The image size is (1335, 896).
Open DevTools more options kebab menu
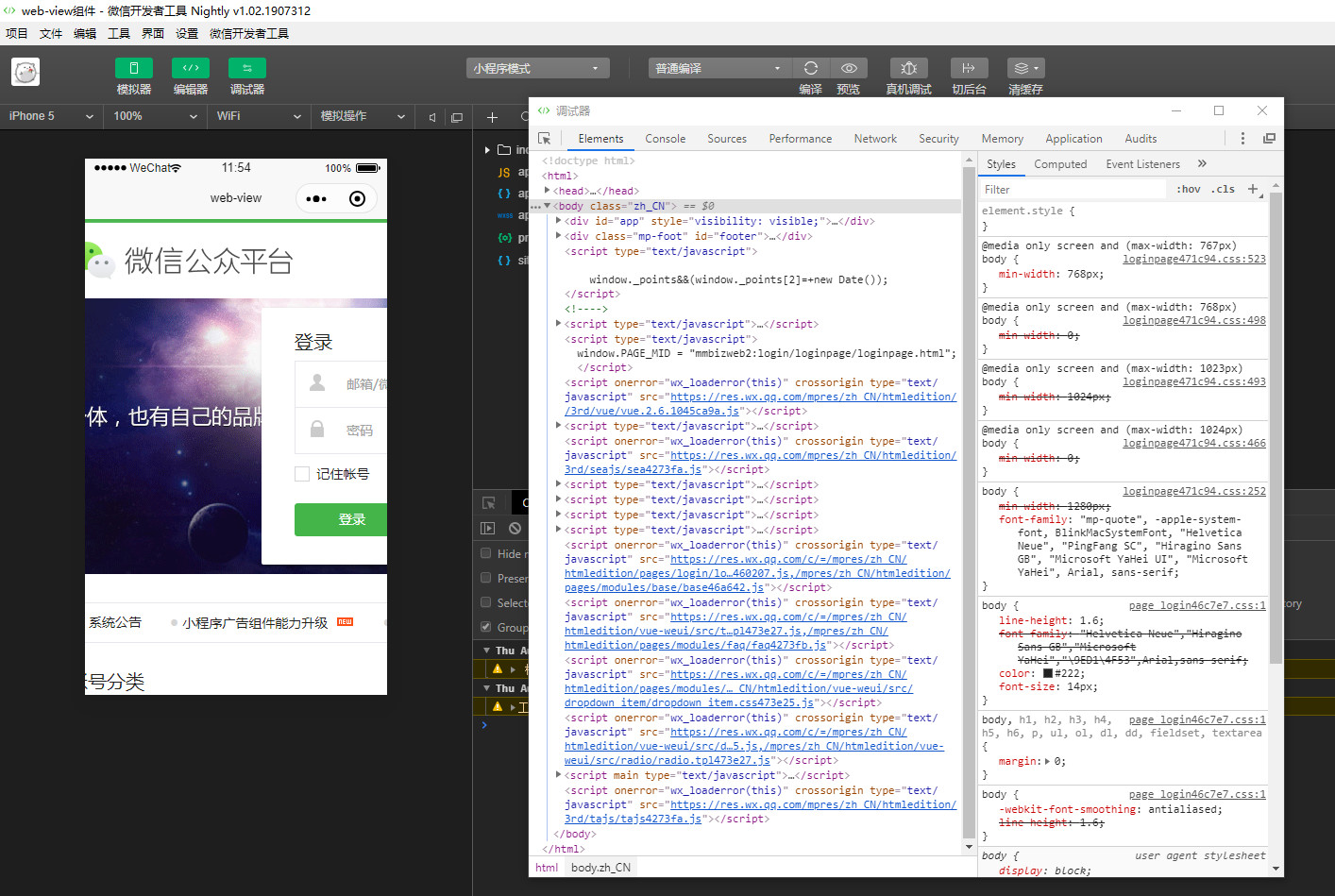pos(1242,138)
